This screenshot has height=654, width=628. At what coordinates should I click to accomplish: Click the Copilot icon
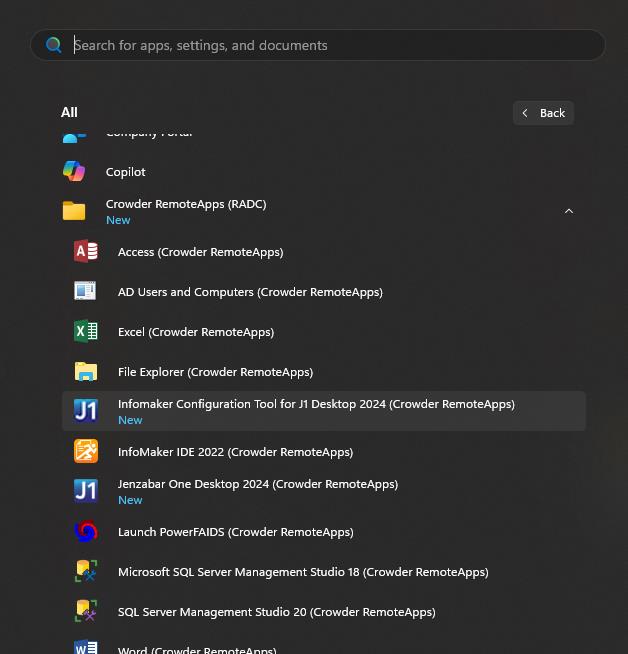pos(74,172)
